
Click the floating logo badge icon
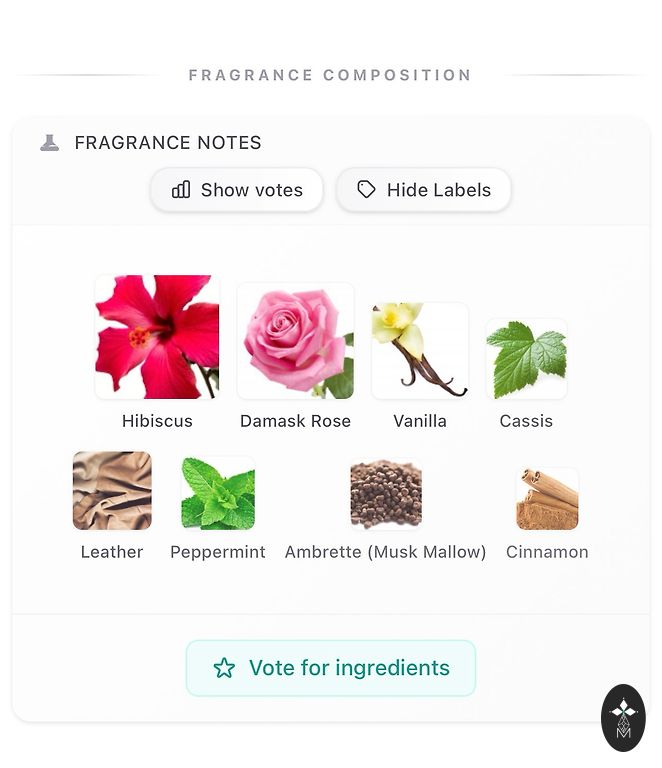point(623,717)
